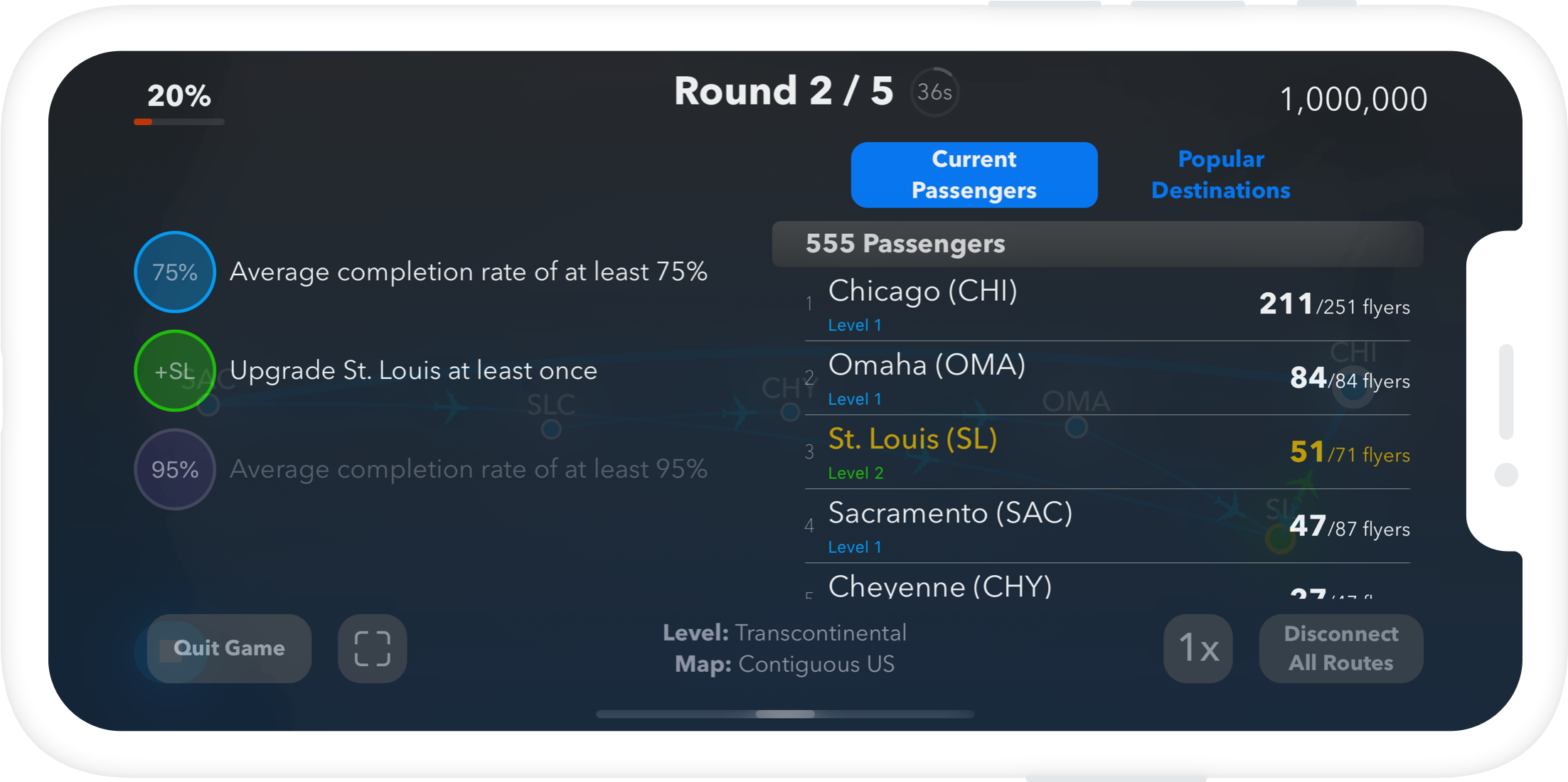Select the Omaha (OMA) passenger row

1106,380
